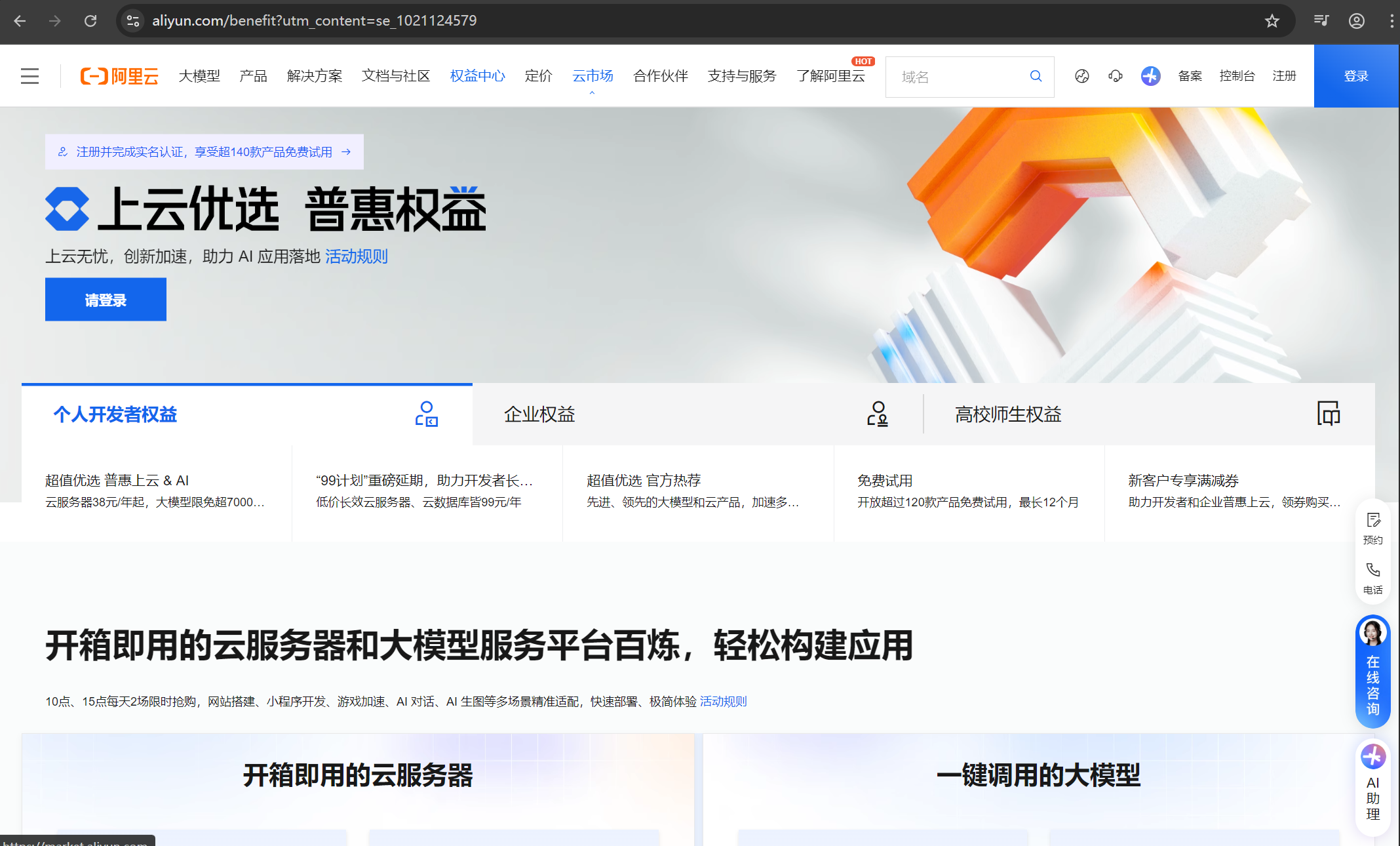The height and width of the screenshot is (846, 1400).
Task: Click the 注册并完成实名认证 notice banner
Action: pyautogui.click(x=204, y=152)
